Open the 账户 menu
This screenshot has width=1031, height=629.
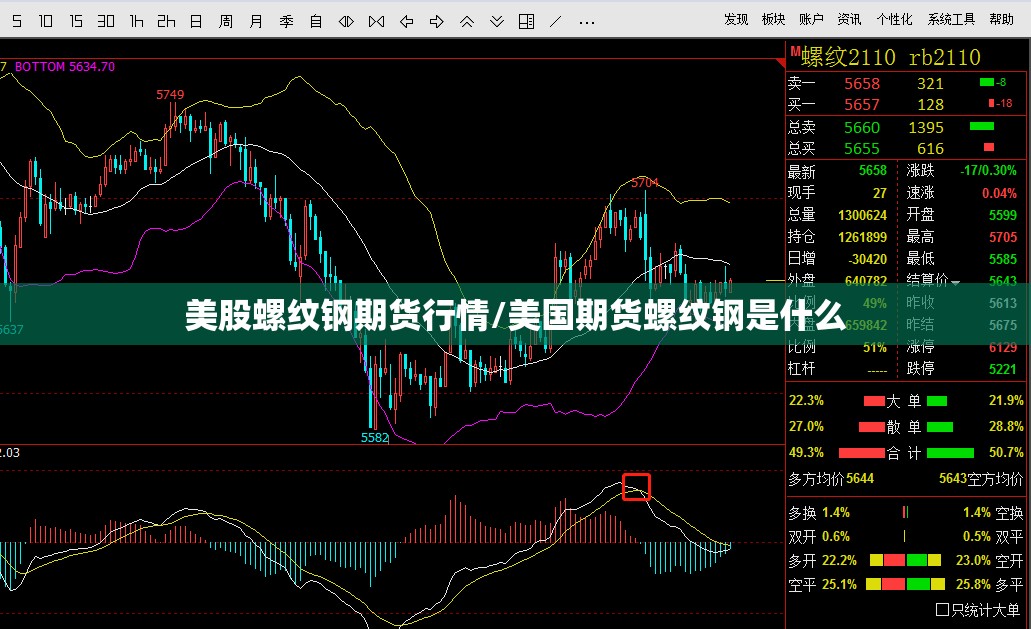(x=811, y=19)
